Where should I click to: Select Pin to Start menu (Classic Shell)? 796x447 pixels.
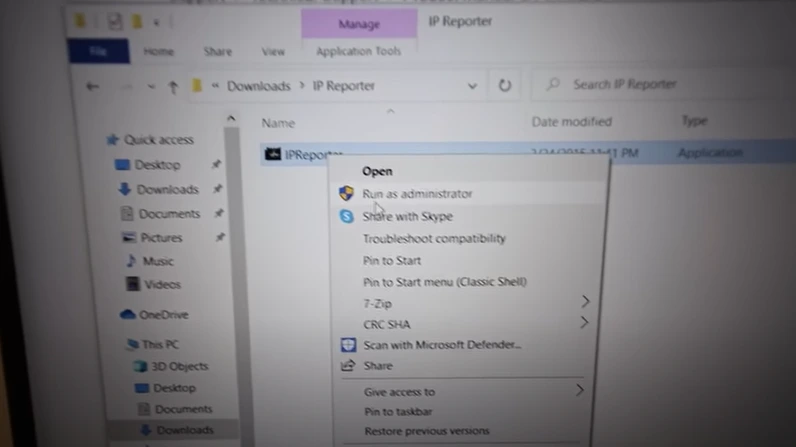coord(445,282)
